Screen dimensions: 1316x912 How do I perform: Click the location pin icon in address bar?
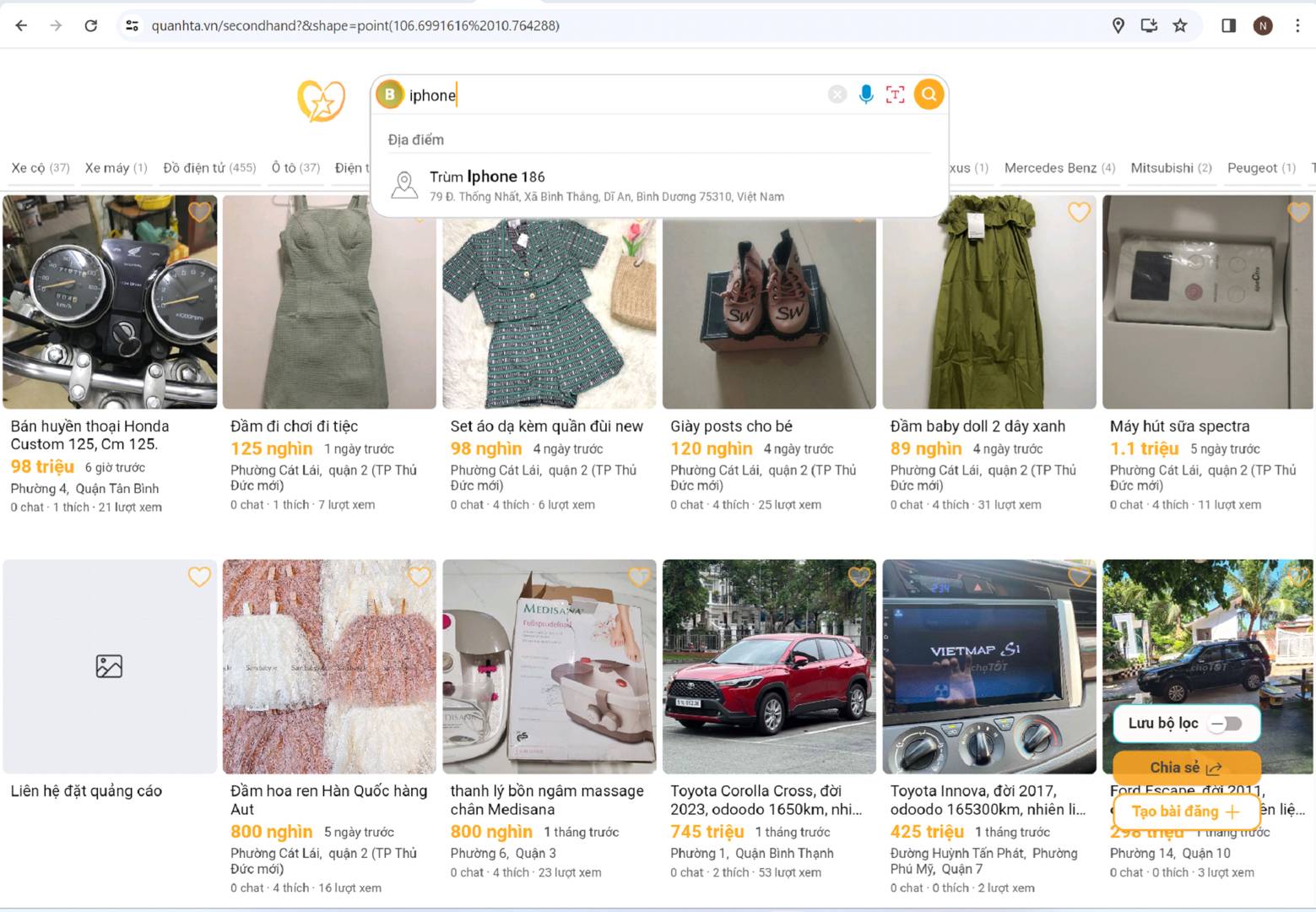pos(1118,25)
